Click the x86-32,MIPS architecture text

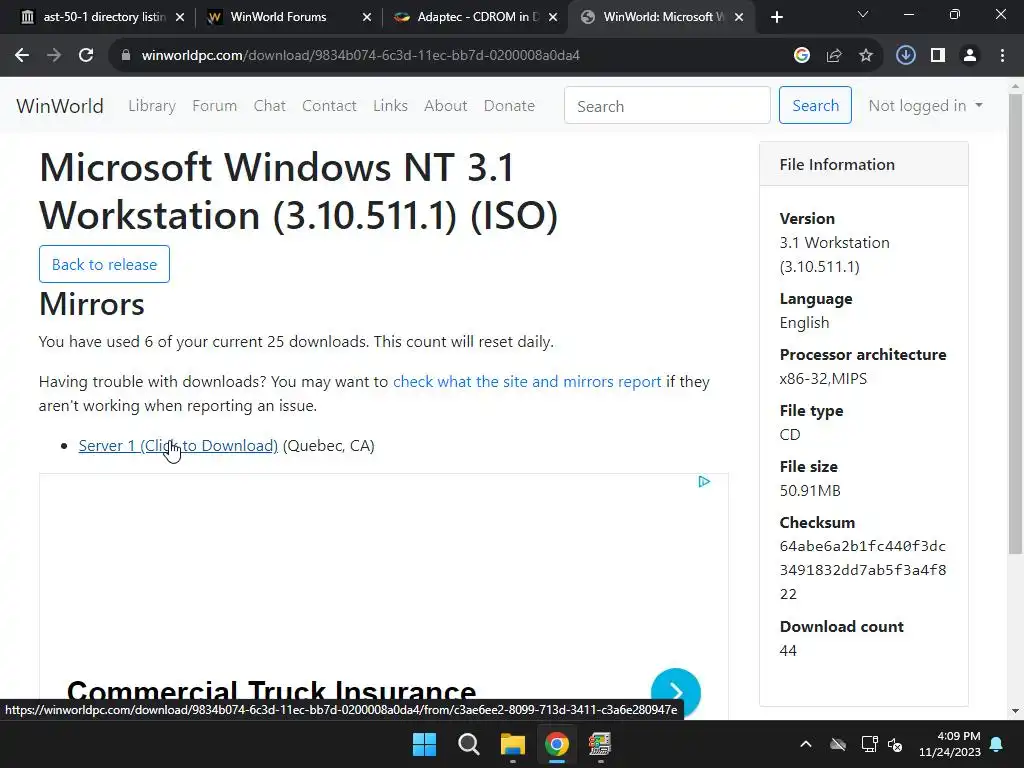[x=823, y=379]
